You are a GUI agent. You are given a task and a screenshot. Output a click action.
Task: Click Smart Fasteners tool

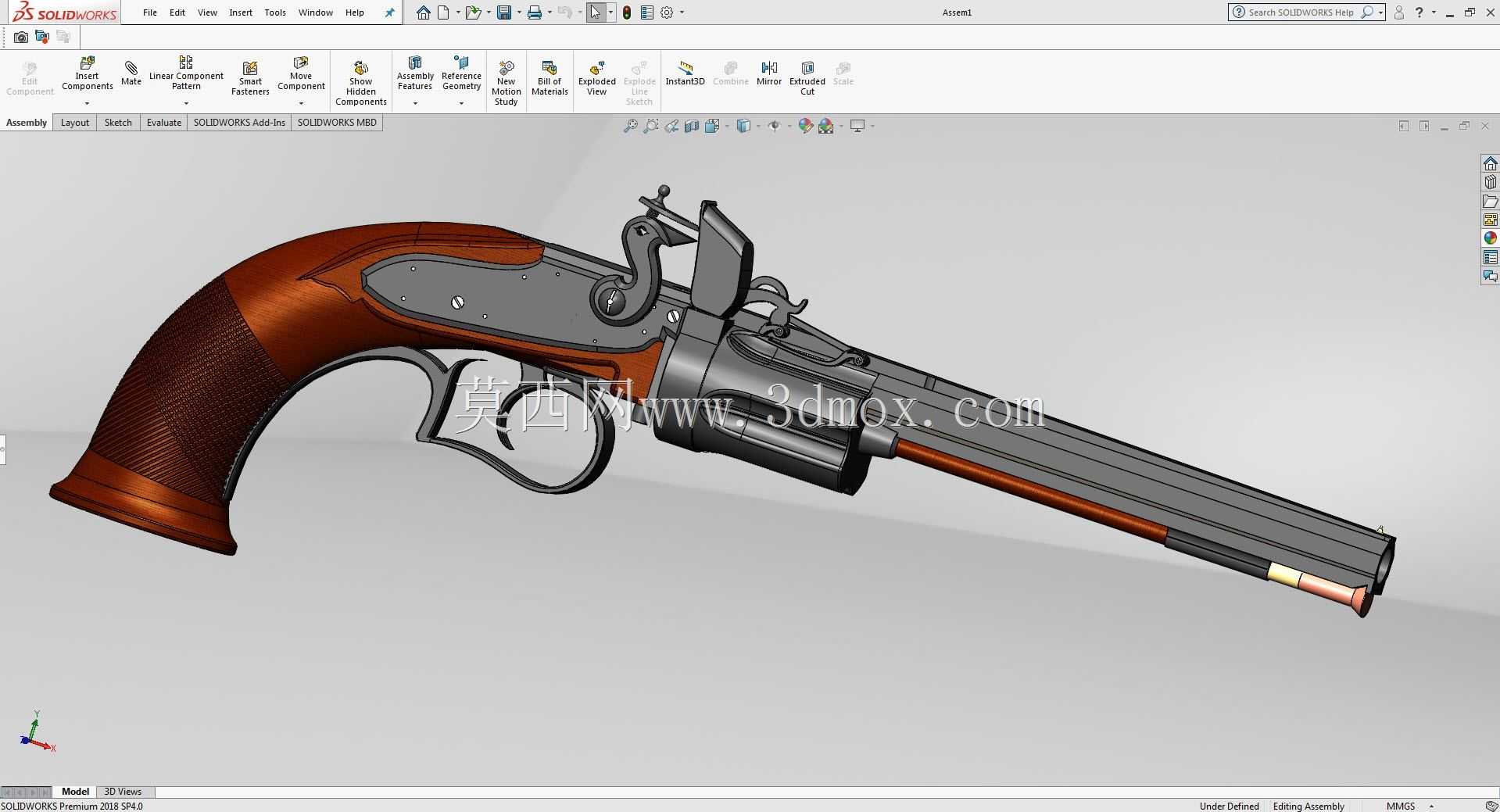pos(250,78)
